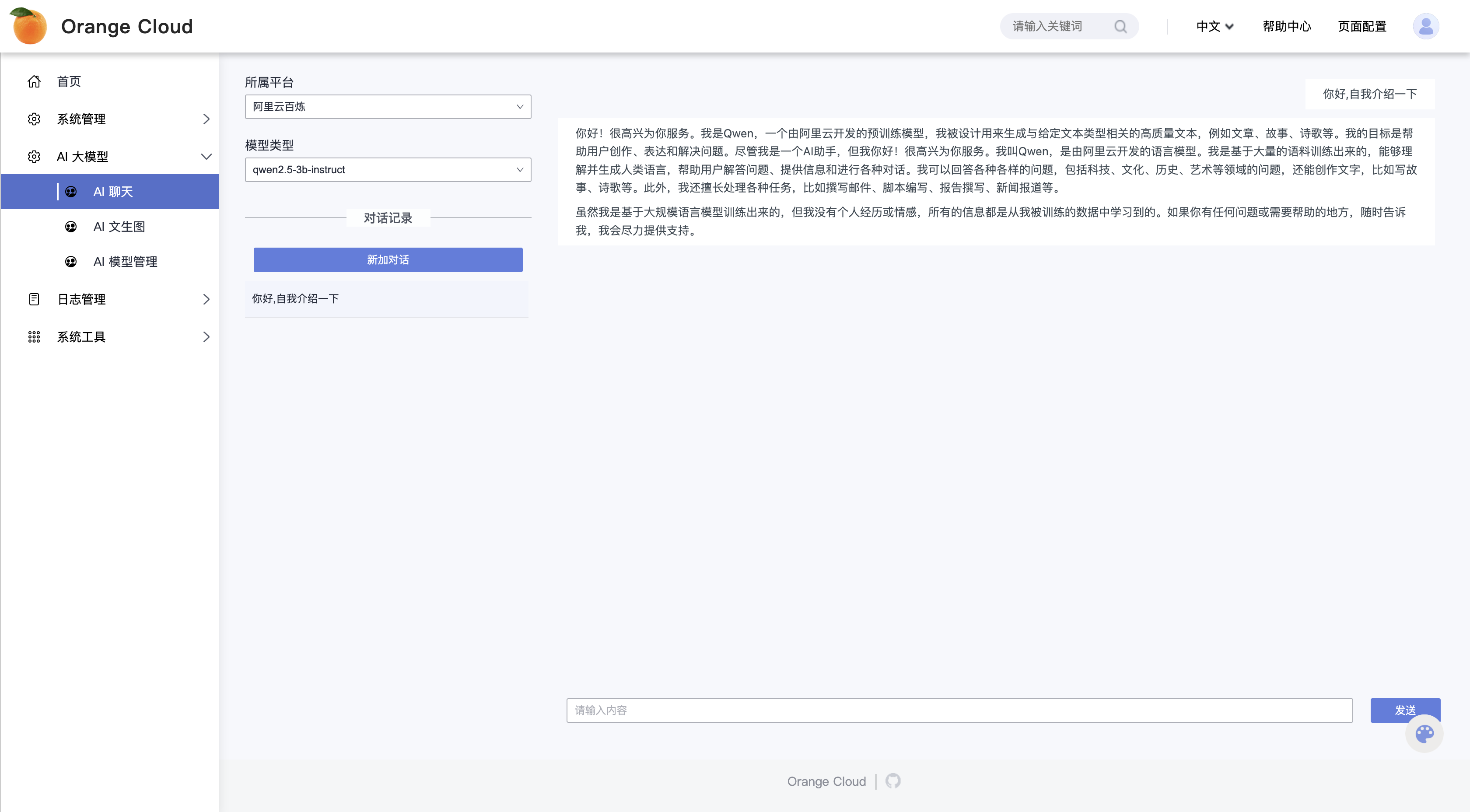Collapse the AI 大模型 menu chevron

point(206,157)
